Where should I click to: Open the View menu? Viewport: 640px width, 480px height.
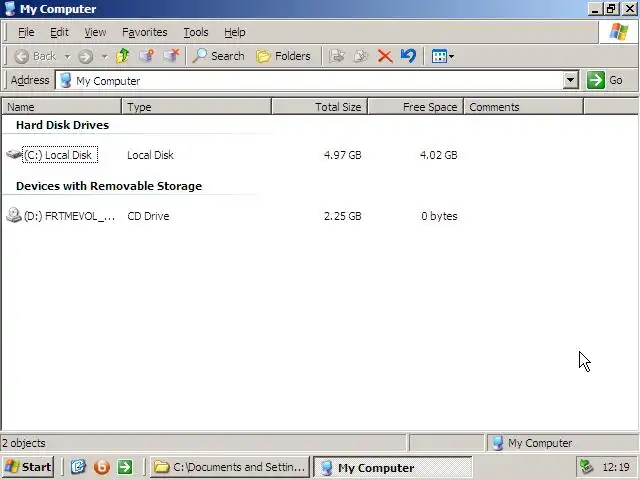(x=95, y=32)
